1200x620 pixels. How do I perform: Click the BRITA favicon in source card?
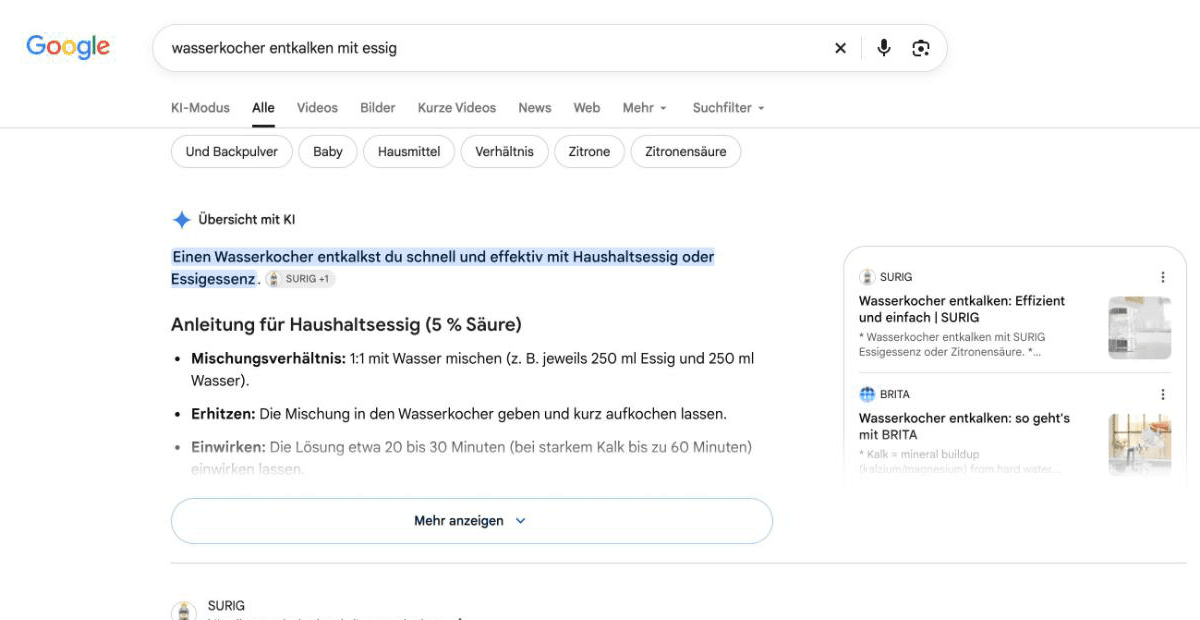[866, 394]
